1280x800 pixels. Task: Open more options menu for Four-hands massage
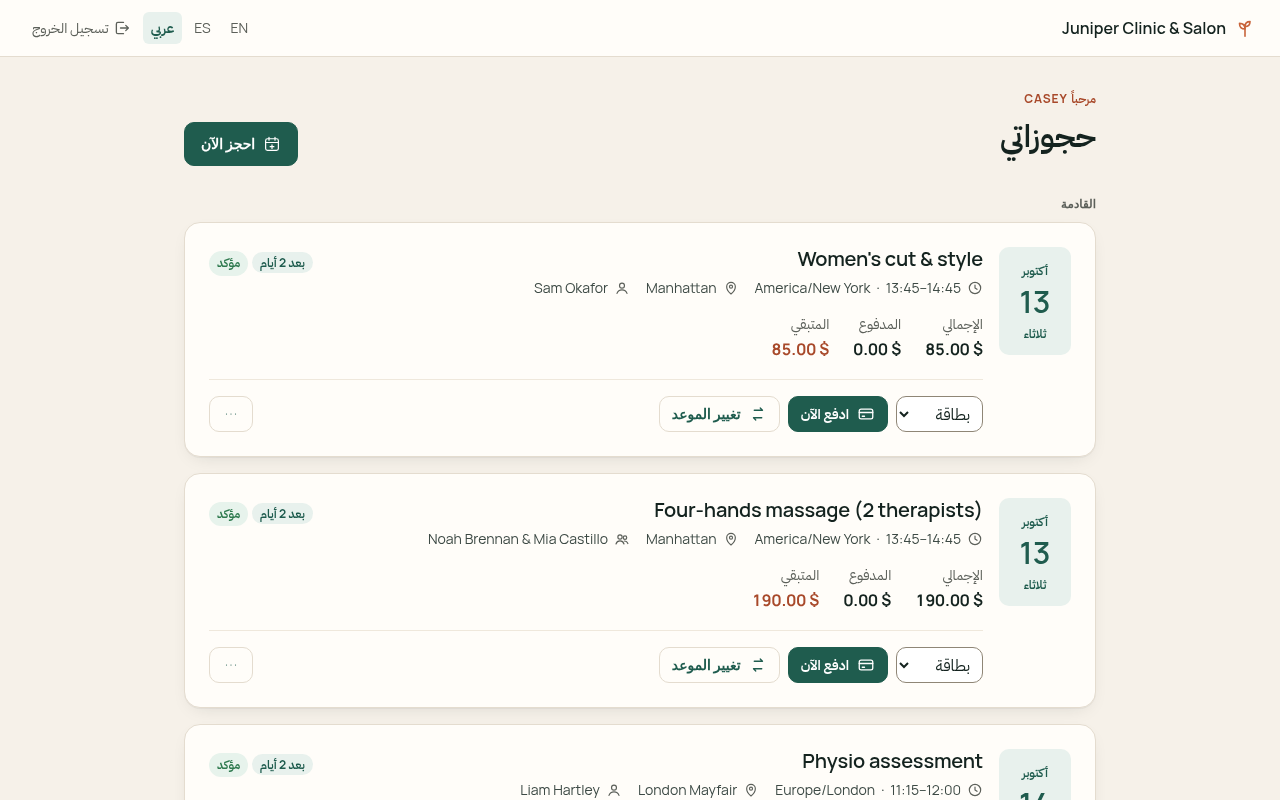[x=231, y=665]
